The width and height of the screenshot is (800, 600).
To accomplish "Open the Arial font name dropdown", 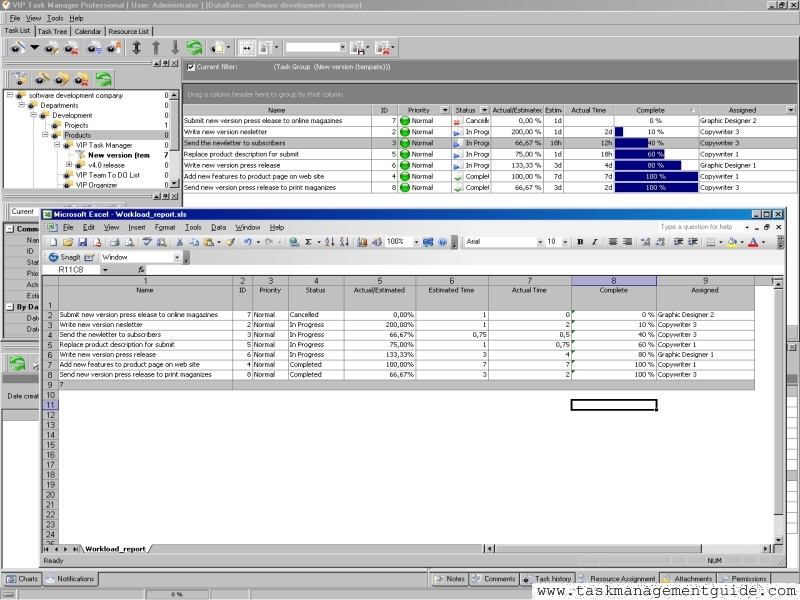I will pyautogui.click(x=540, y=242).
